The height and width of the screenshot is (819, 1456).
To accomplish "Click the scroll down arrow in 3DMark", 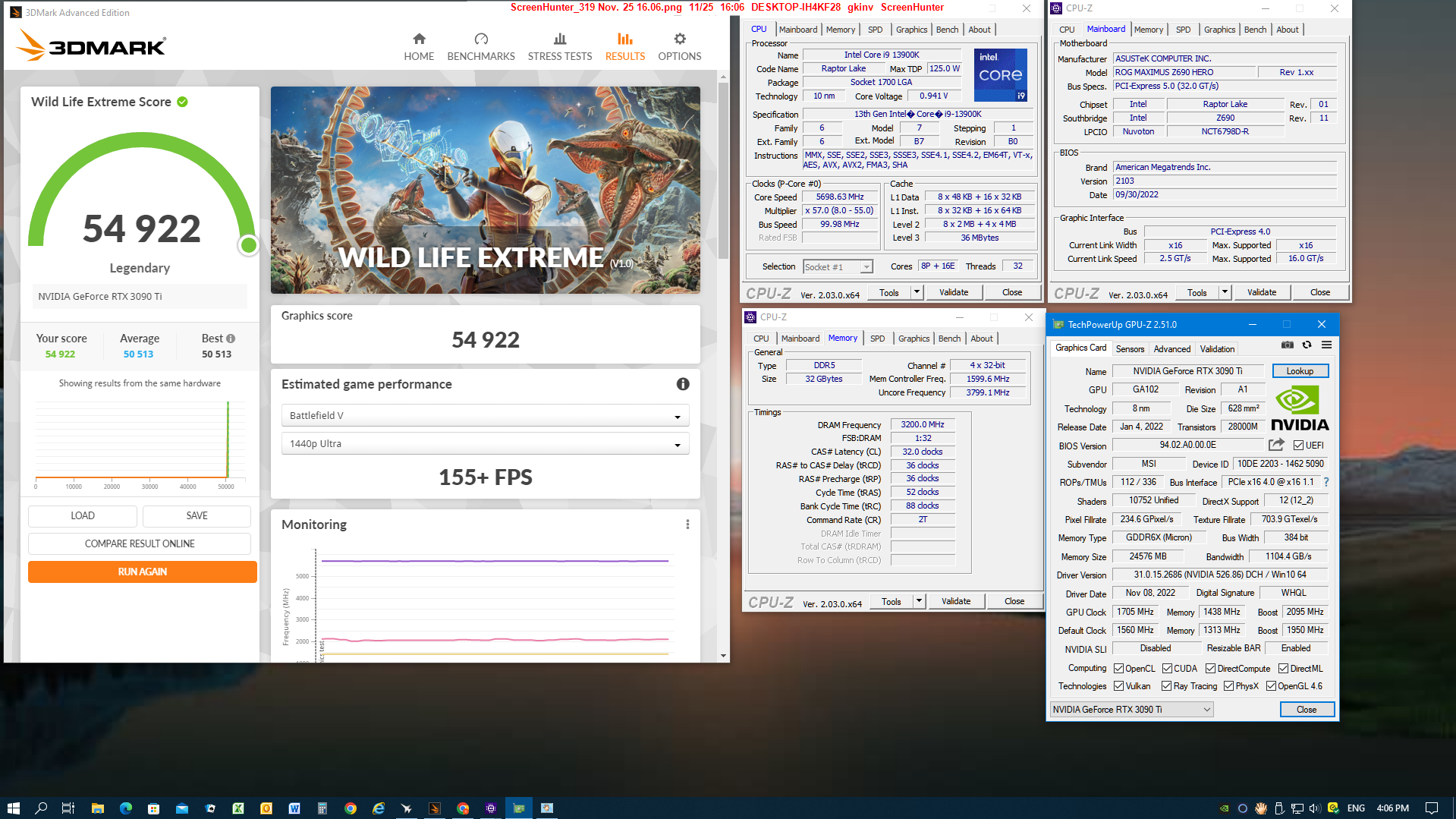I will pyautogui.click(x=723, y=656).
